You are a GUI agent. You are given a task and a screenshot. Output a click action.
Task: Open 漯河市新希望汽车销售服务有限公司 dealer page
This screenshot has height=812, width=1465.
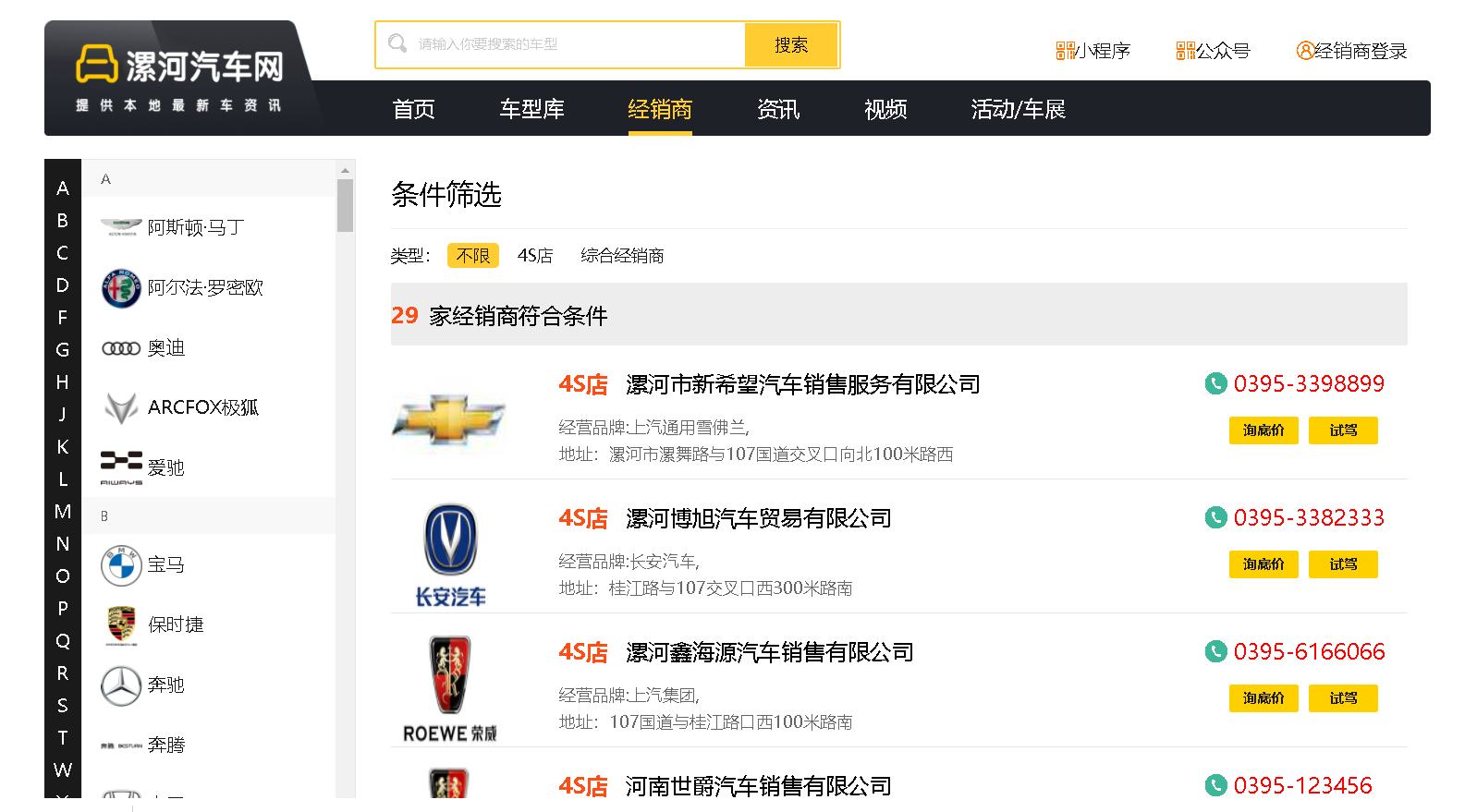coord(802,384)
